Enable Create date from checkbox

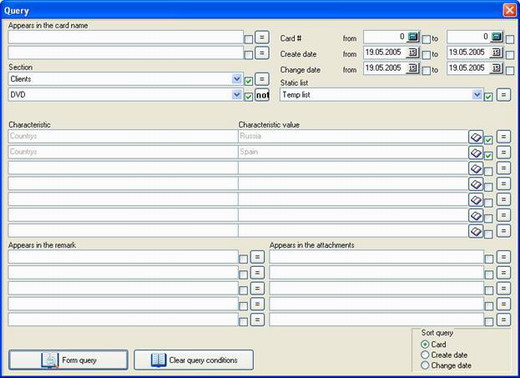point(426,55)
